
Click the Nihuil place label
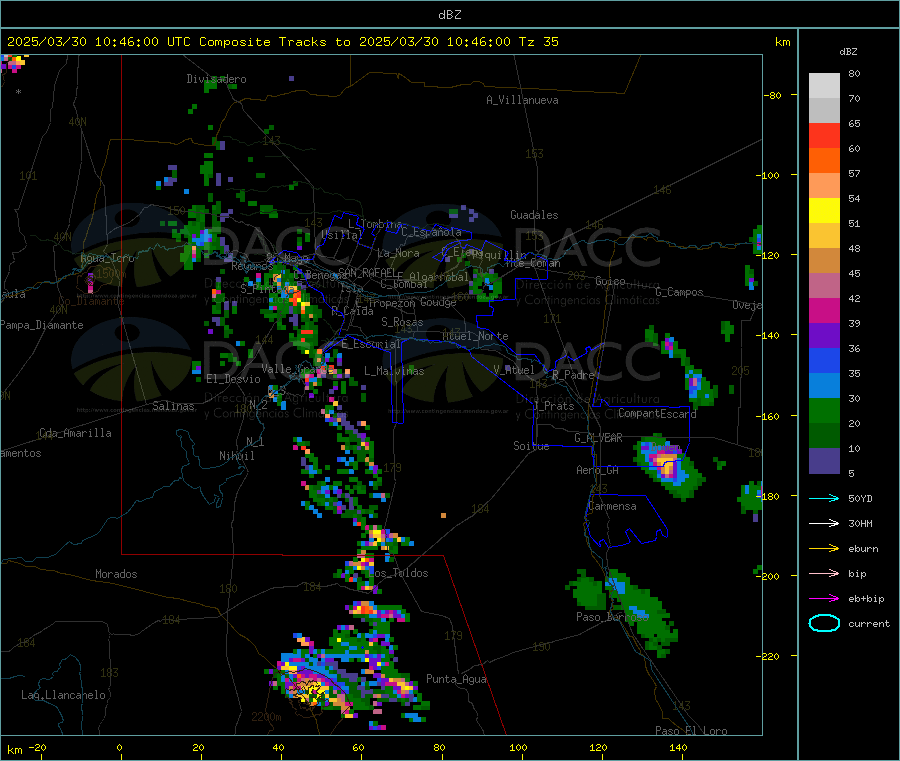point(236,456)
